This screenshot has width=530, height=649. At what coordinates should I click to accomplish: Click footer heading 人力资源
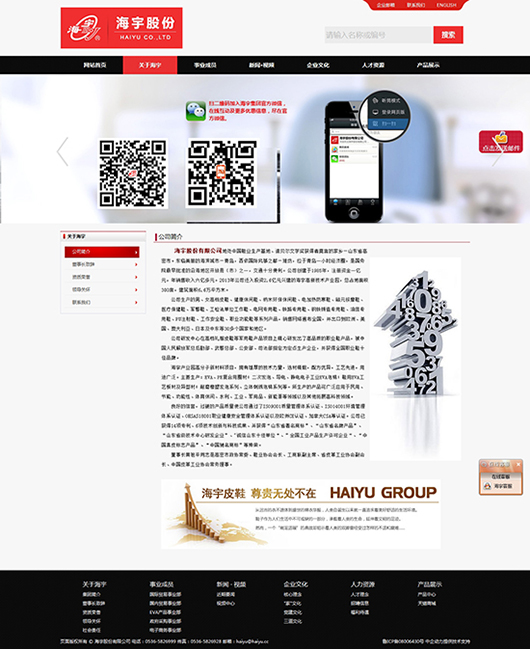[363, 584]
